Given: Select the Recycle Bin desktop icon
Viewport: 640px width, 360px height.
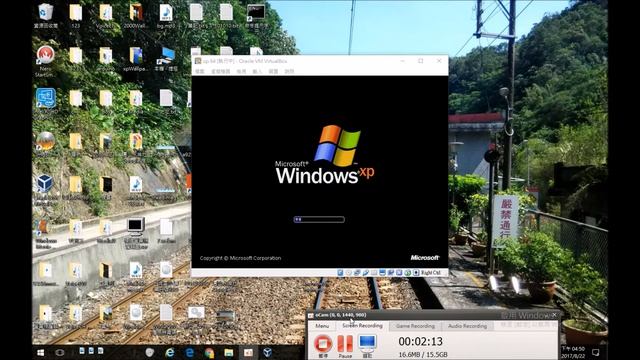Looking at the screenshot, I should tap(45, 16).
